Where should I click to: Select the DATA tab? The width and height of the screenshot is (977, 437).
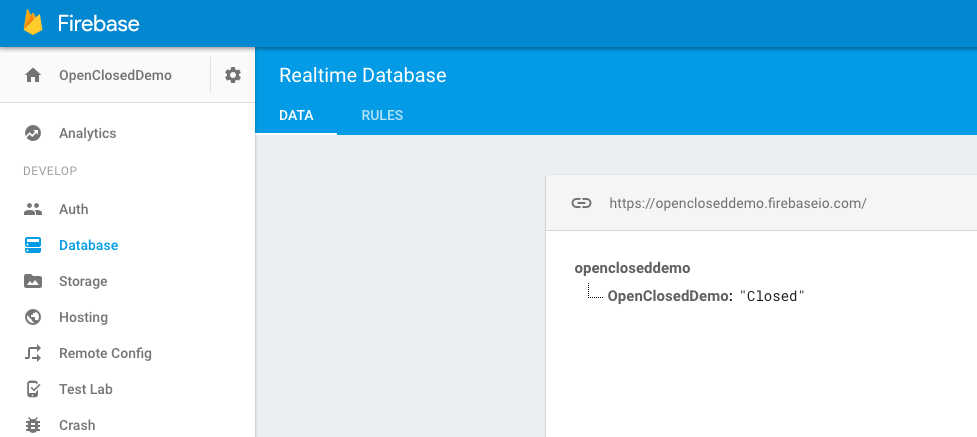click(x=296, y=115)
